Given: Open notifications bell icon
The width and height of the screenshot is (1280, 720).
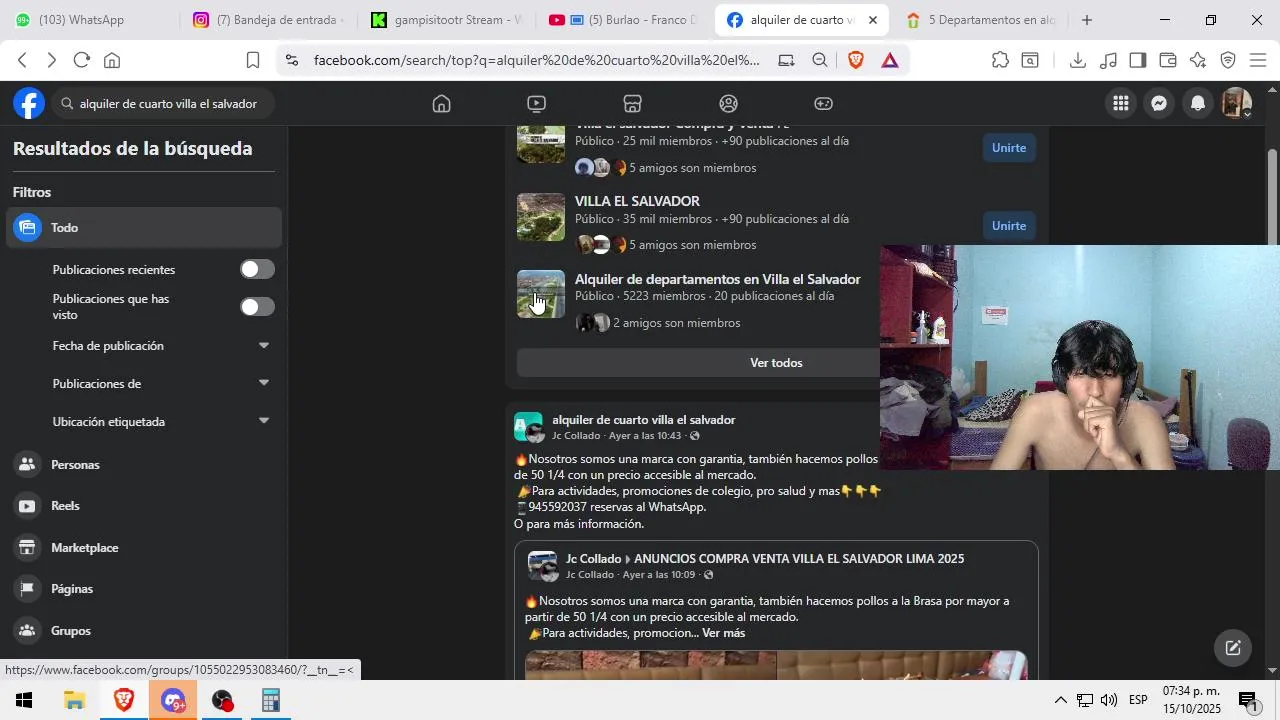Looking at the screenshot, I should tap(1197, 103).
